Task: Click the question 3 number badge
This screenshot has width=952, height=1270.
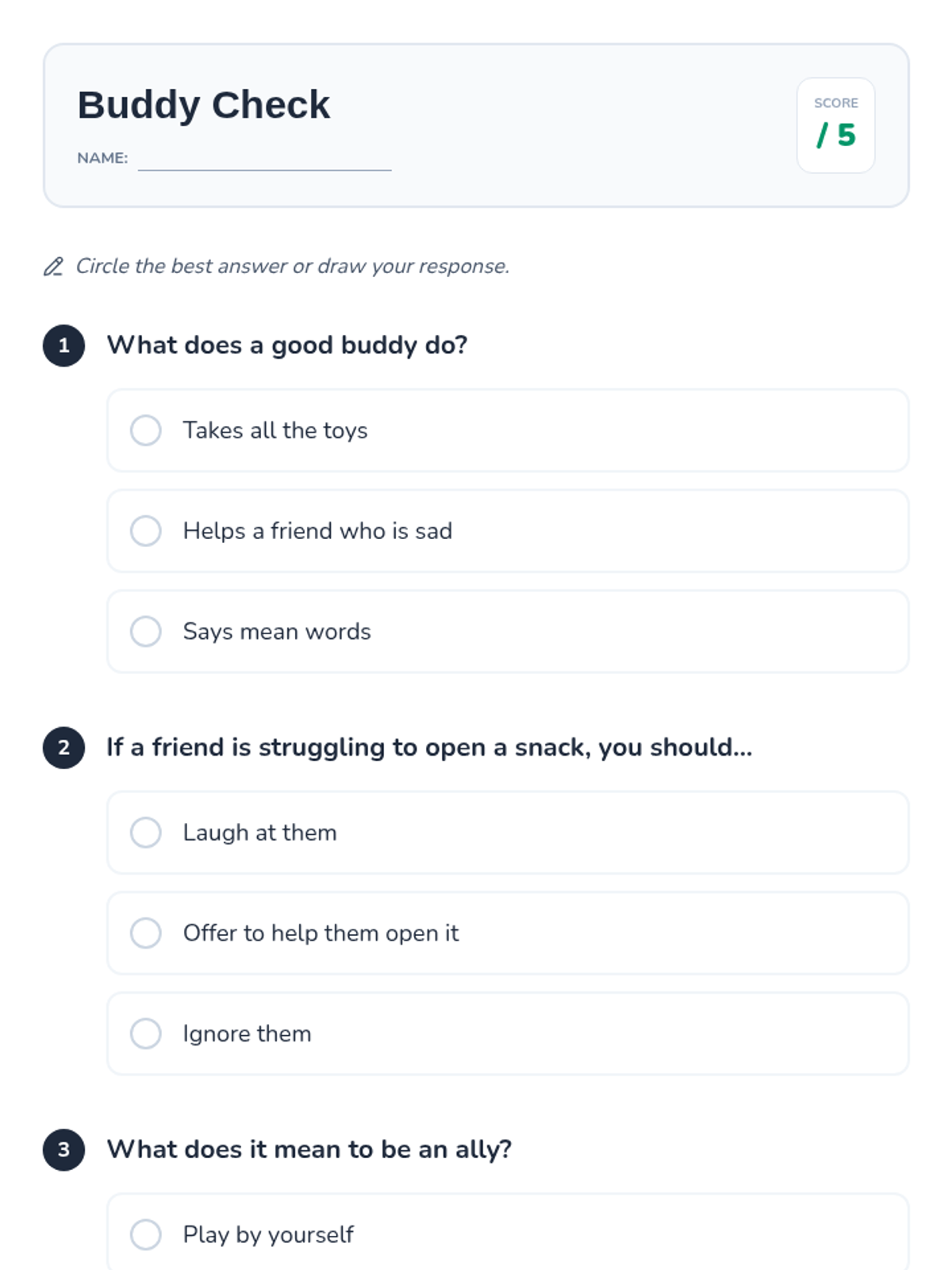Action: 64,1150
